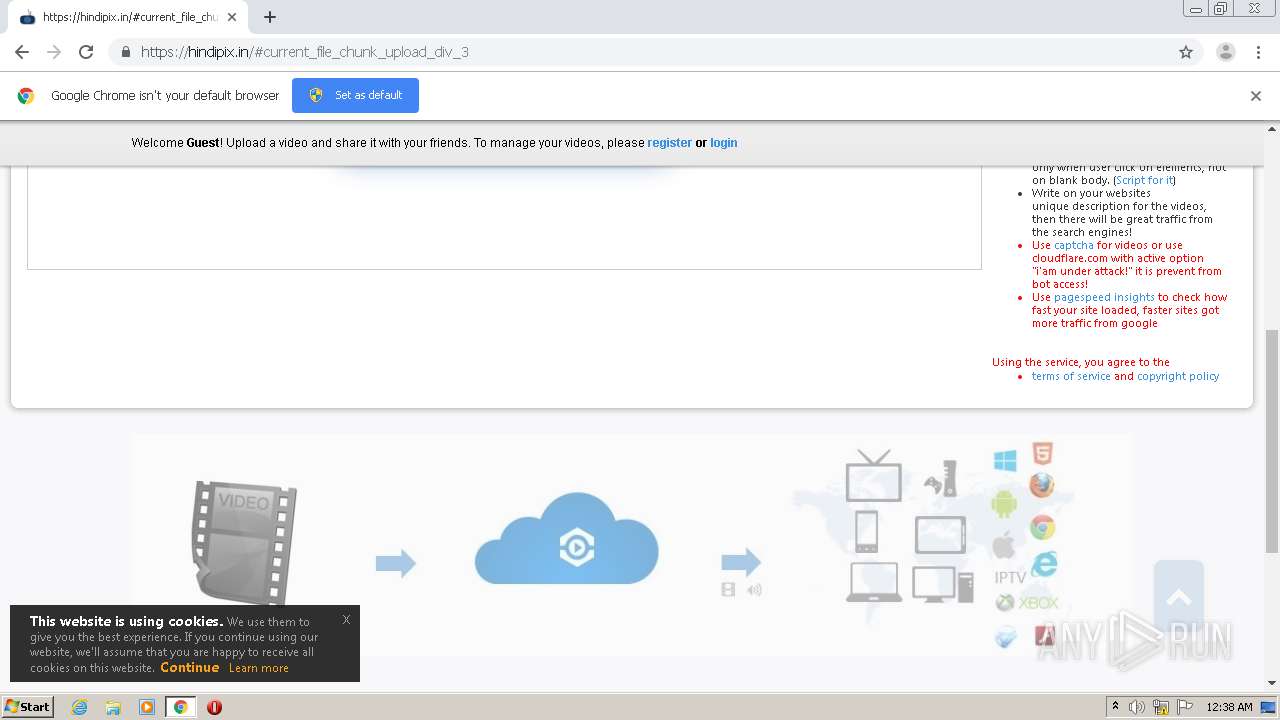Open the 'Script for it' link
1280x720 pixels.
tap(1145, 180)
